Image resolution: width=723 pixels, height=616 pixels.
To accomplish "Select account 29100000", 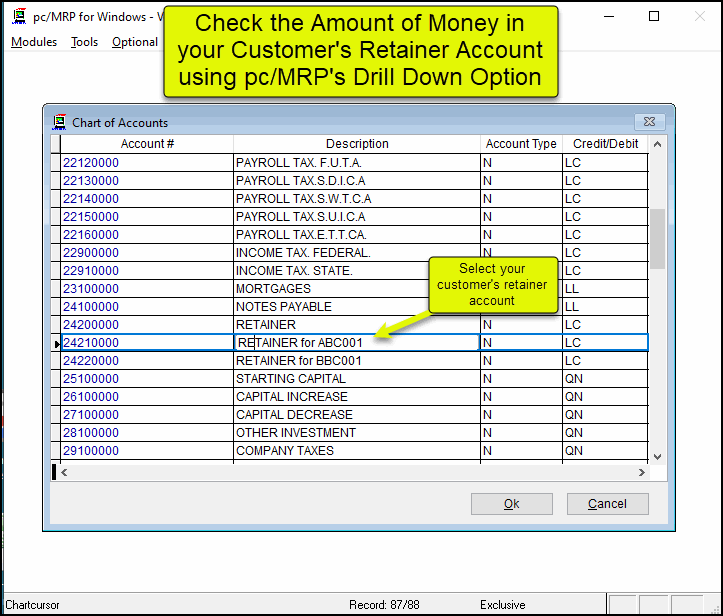I will pos(147,450).
